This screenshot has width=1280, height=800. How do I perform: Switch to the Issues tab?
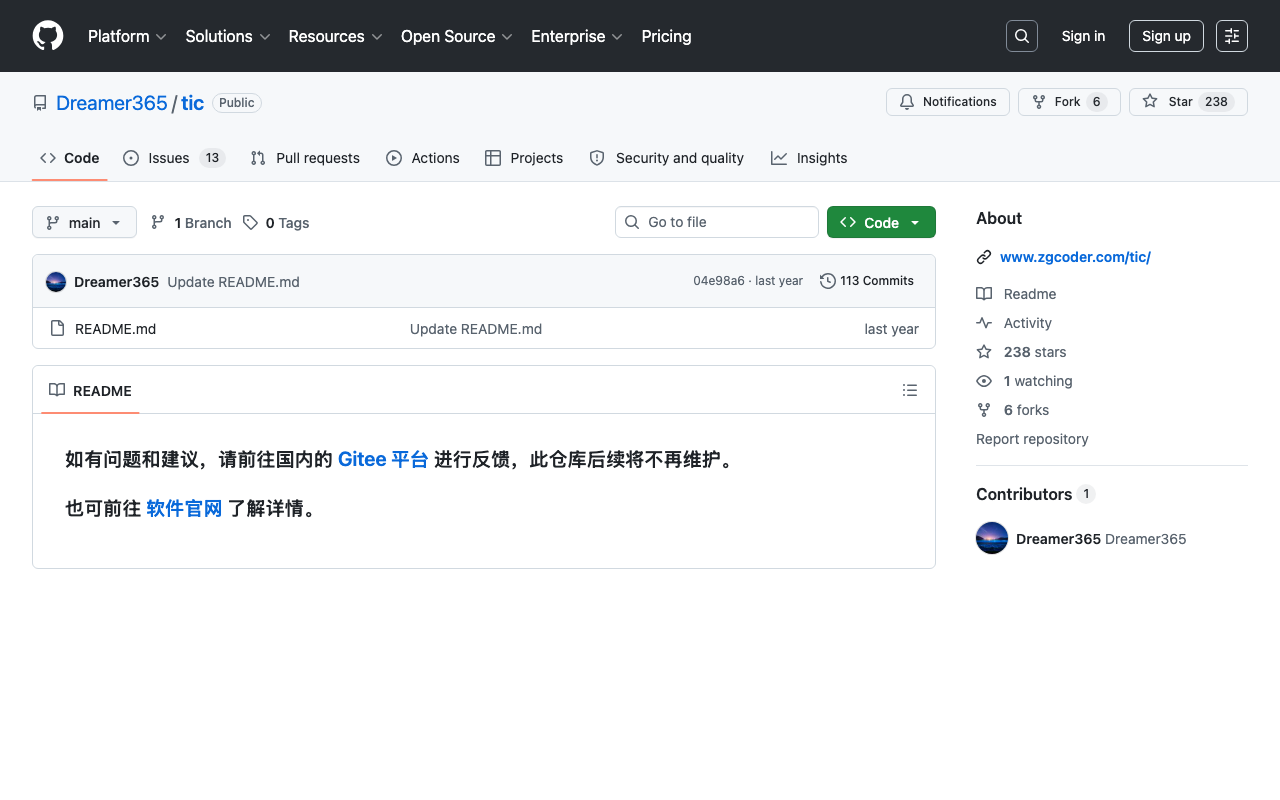click(x=174, y=158)
